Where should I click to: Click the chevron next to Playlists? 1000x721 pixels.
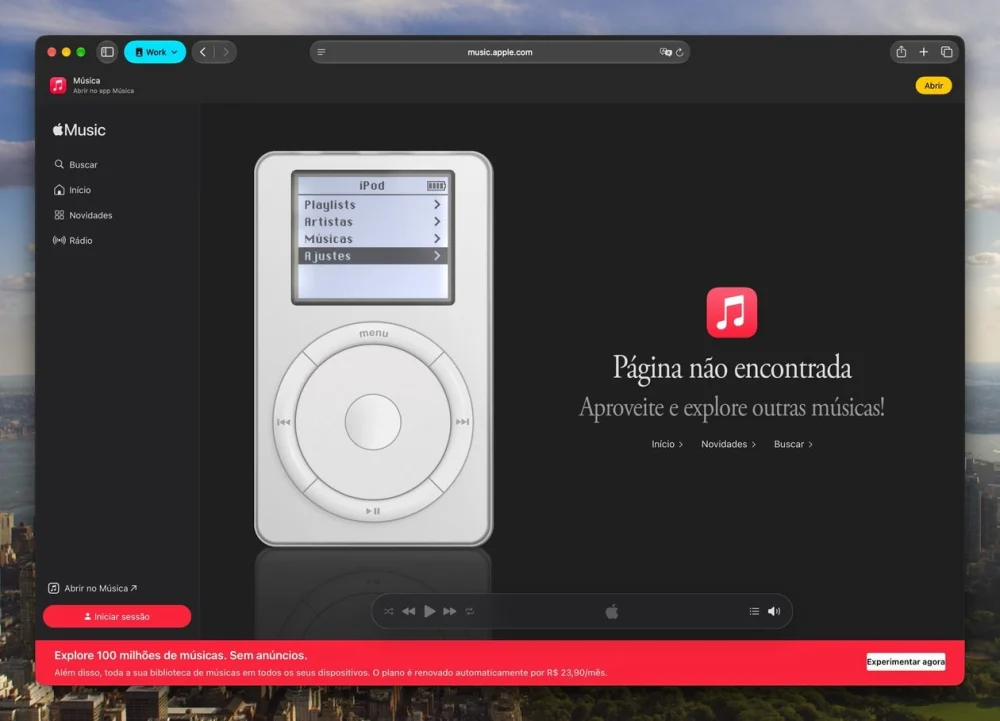[x=437, y=205]
